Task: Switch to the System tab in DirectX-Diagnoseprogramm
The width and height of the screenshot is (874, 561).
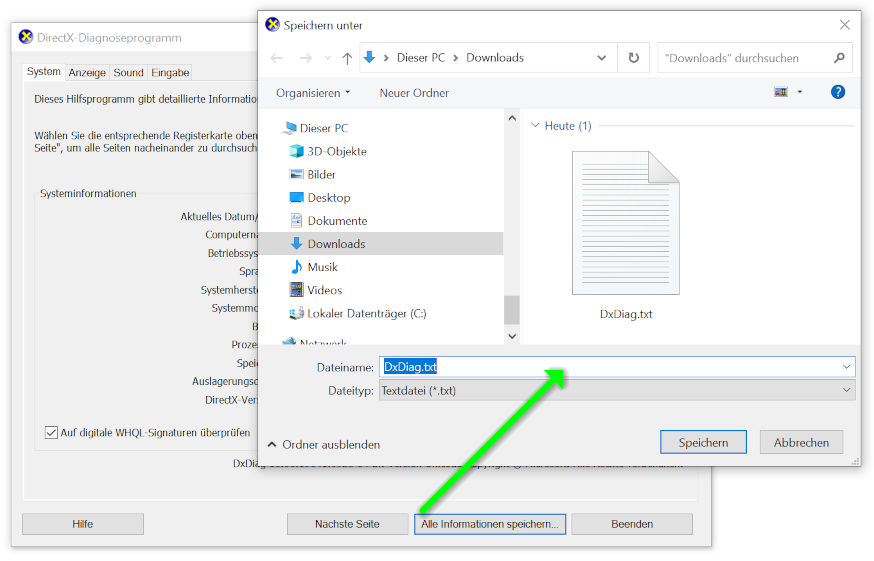Action: (43, 71)
